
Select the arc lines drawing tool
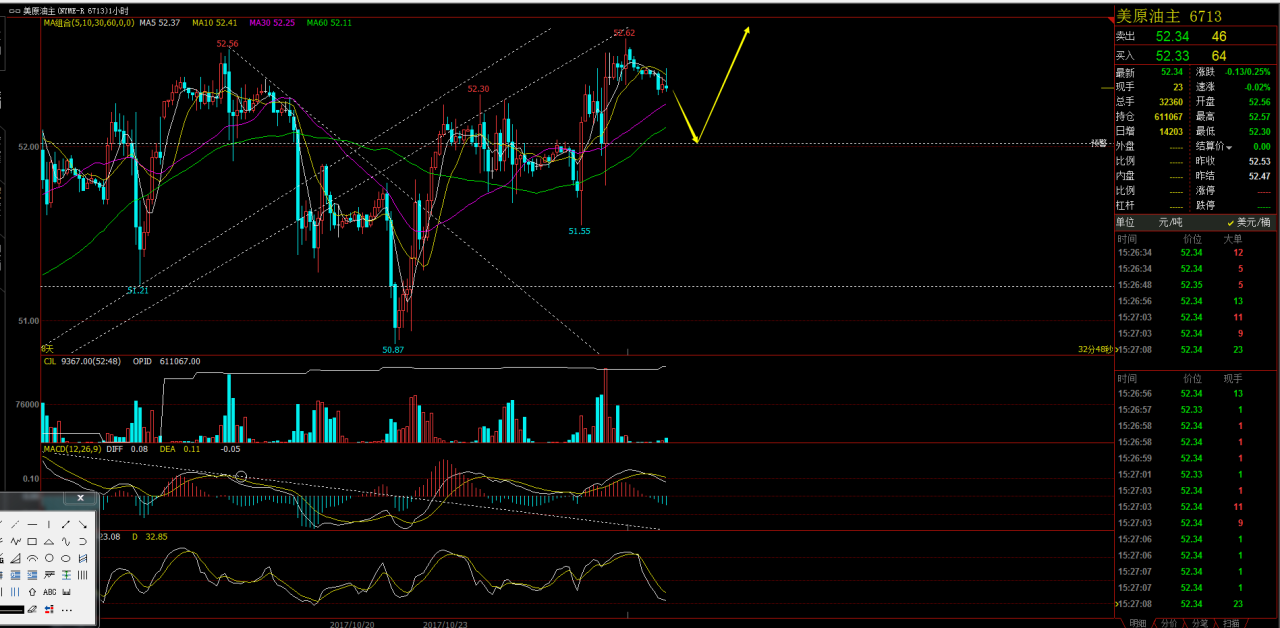pos(32,558)
